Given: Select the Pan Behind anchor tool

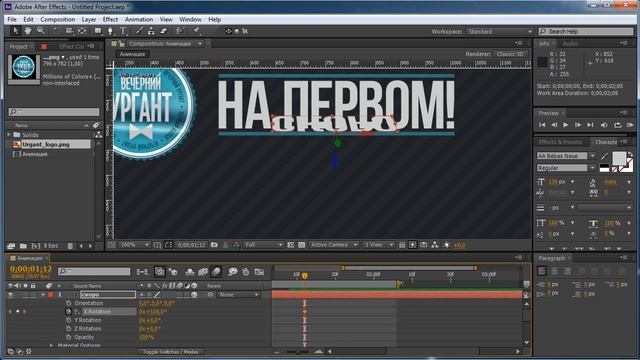Looking at the screenshot, I should [x=82, y=31].
